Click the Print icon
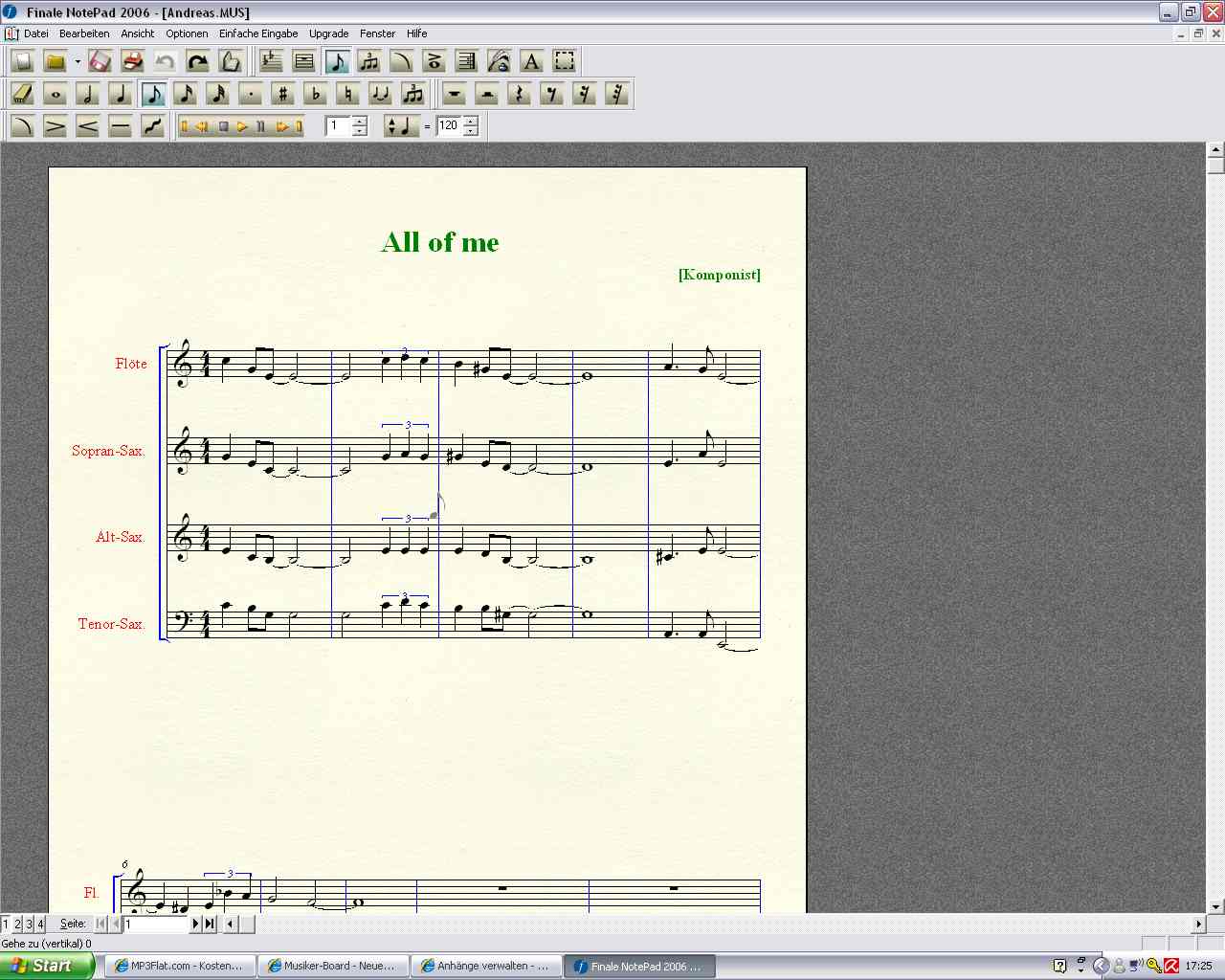The image size is (1225, 980). point(132,61)
